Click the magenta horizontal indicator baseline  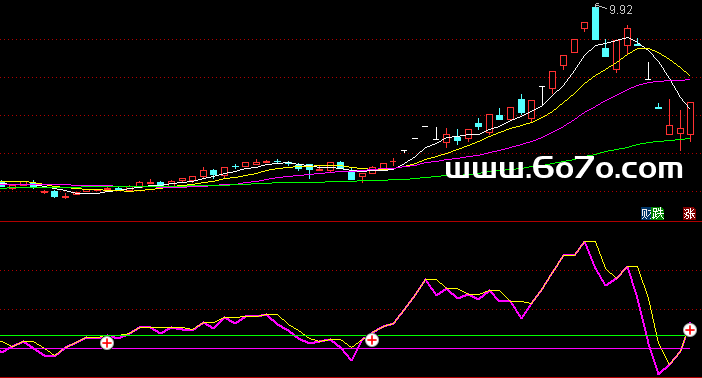point(345,348)
